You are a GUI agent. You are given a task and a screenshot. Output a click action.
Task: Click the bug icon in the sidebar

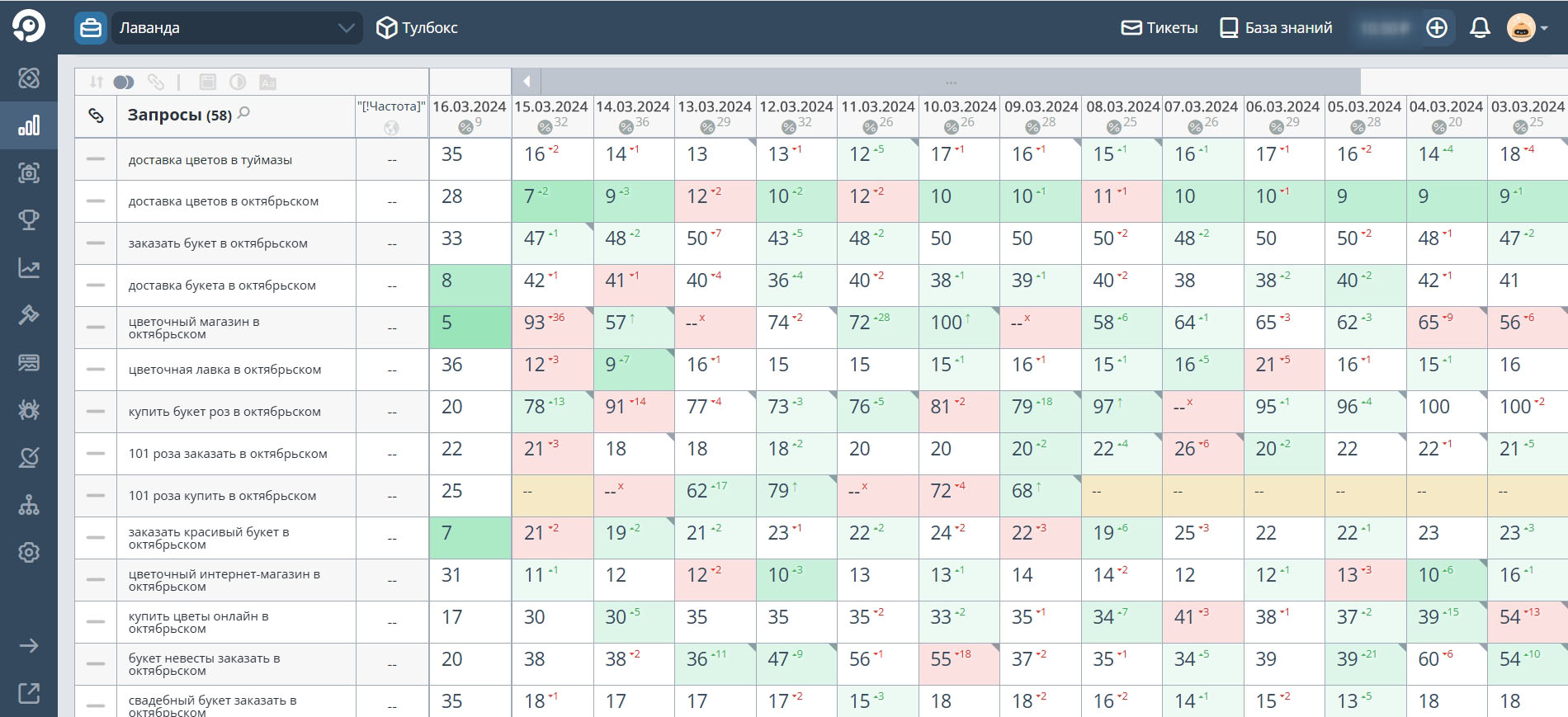pos(29,410)
